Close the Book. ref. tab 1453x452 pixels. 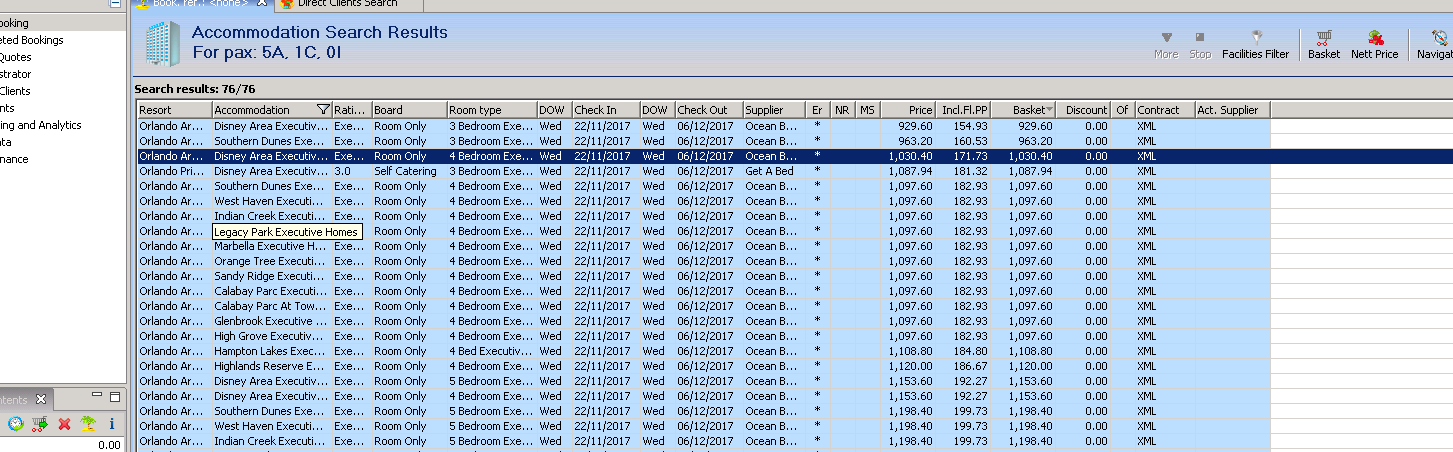coord(262,4)
